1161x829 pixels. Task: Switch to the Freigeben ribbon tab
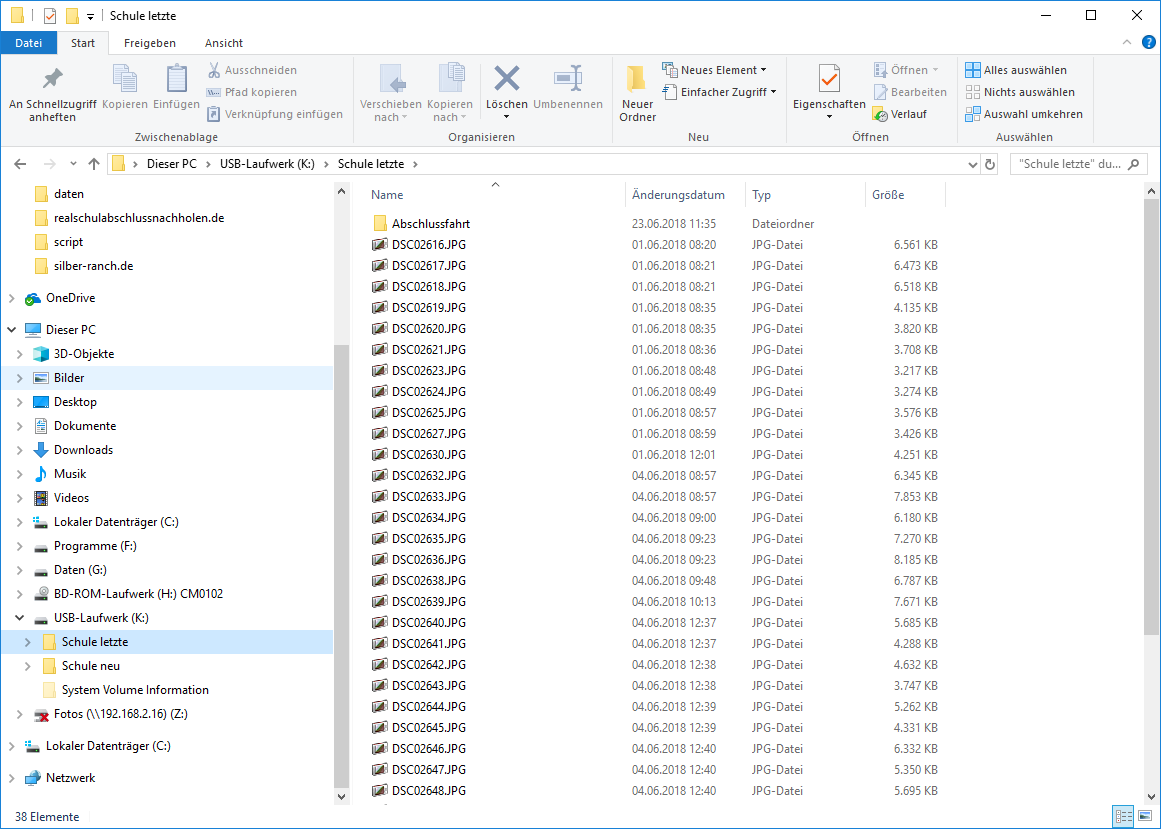point(150,43)
